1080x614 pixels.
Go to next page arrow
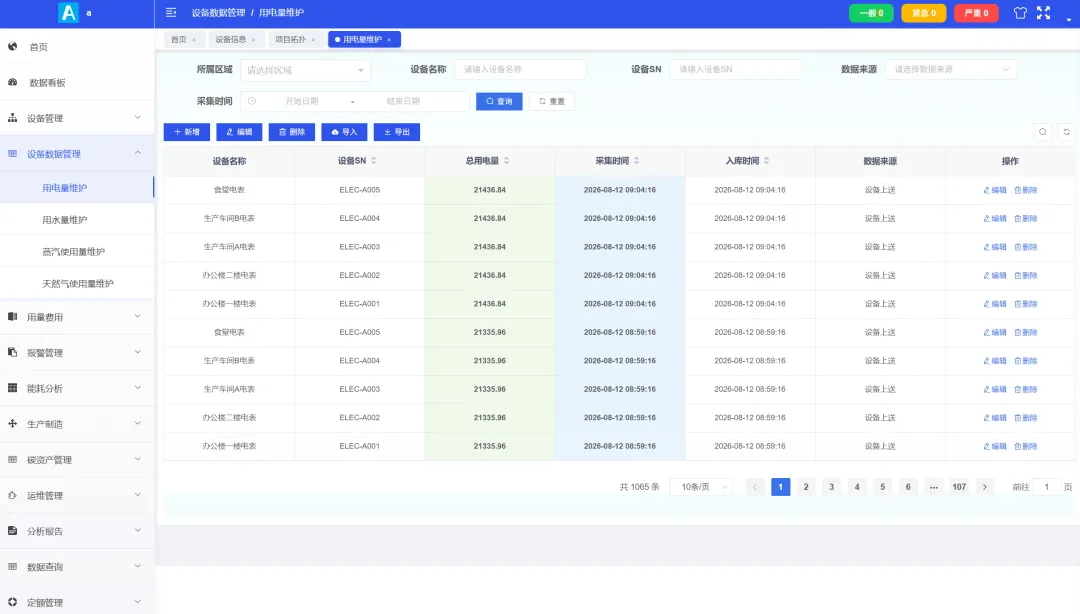[x=985, y=487]
